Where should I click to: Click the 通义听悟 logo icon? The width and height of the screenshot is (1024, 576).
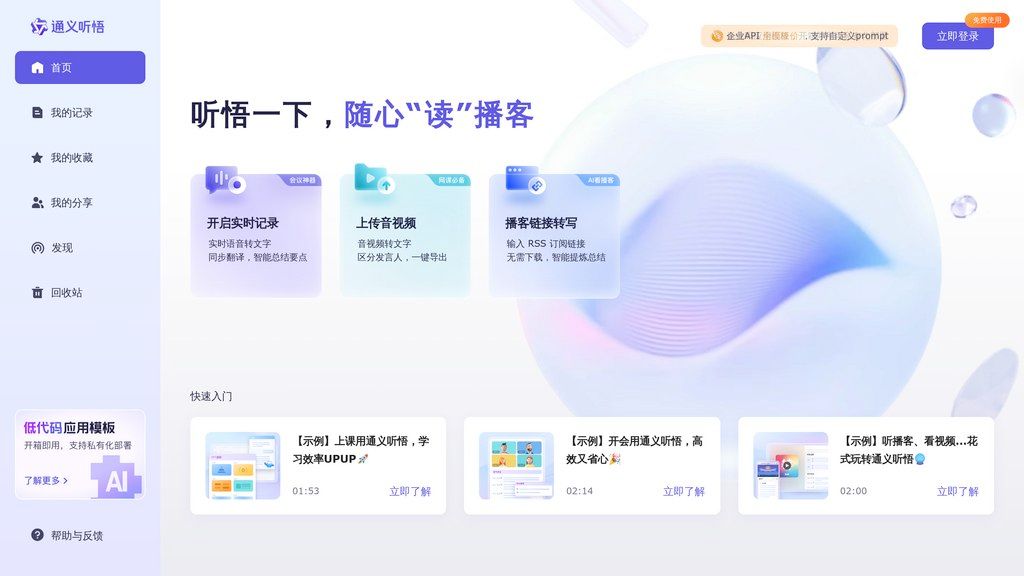[39, 26]
